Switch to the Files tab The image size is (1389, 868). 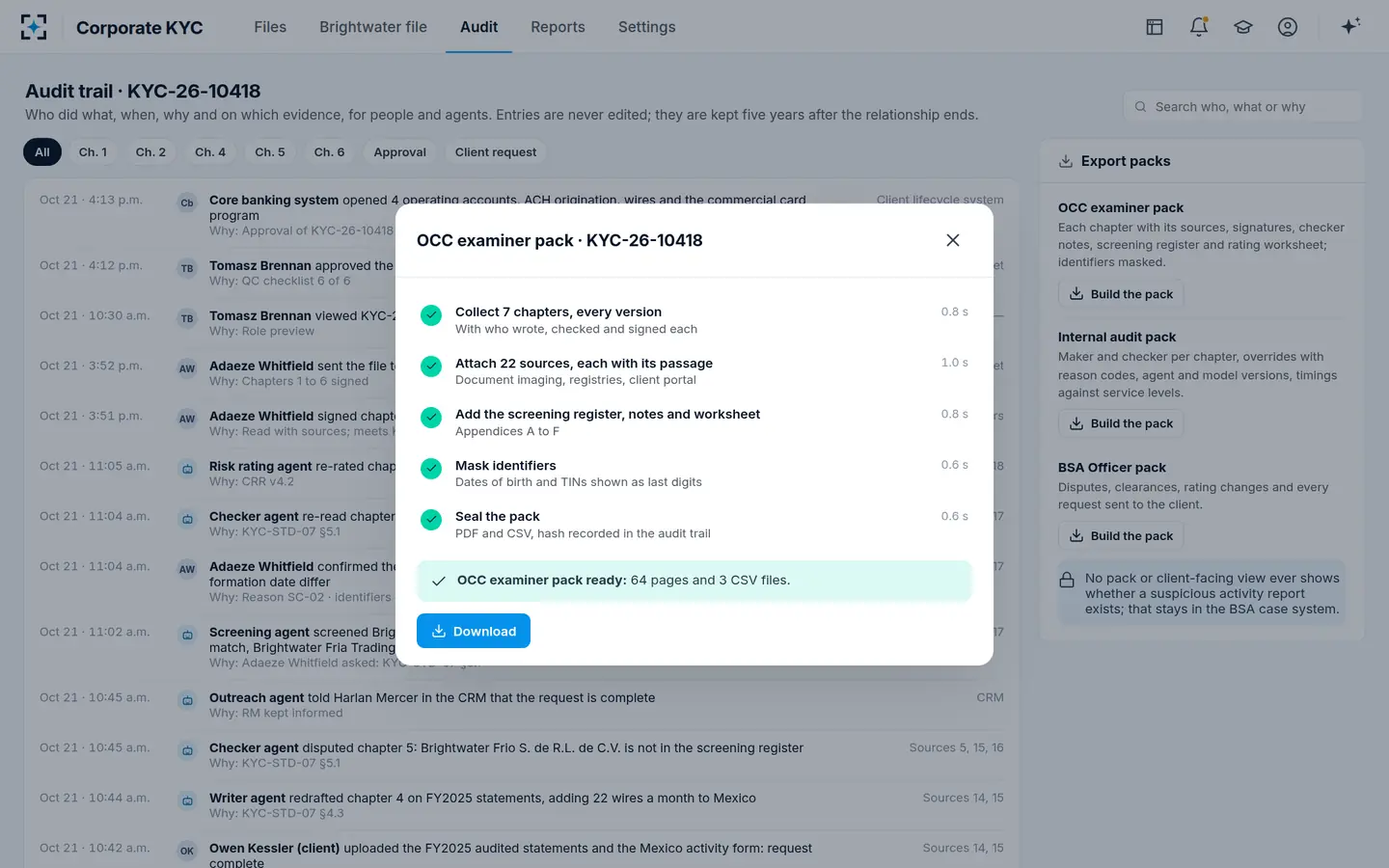pos(270,27)
